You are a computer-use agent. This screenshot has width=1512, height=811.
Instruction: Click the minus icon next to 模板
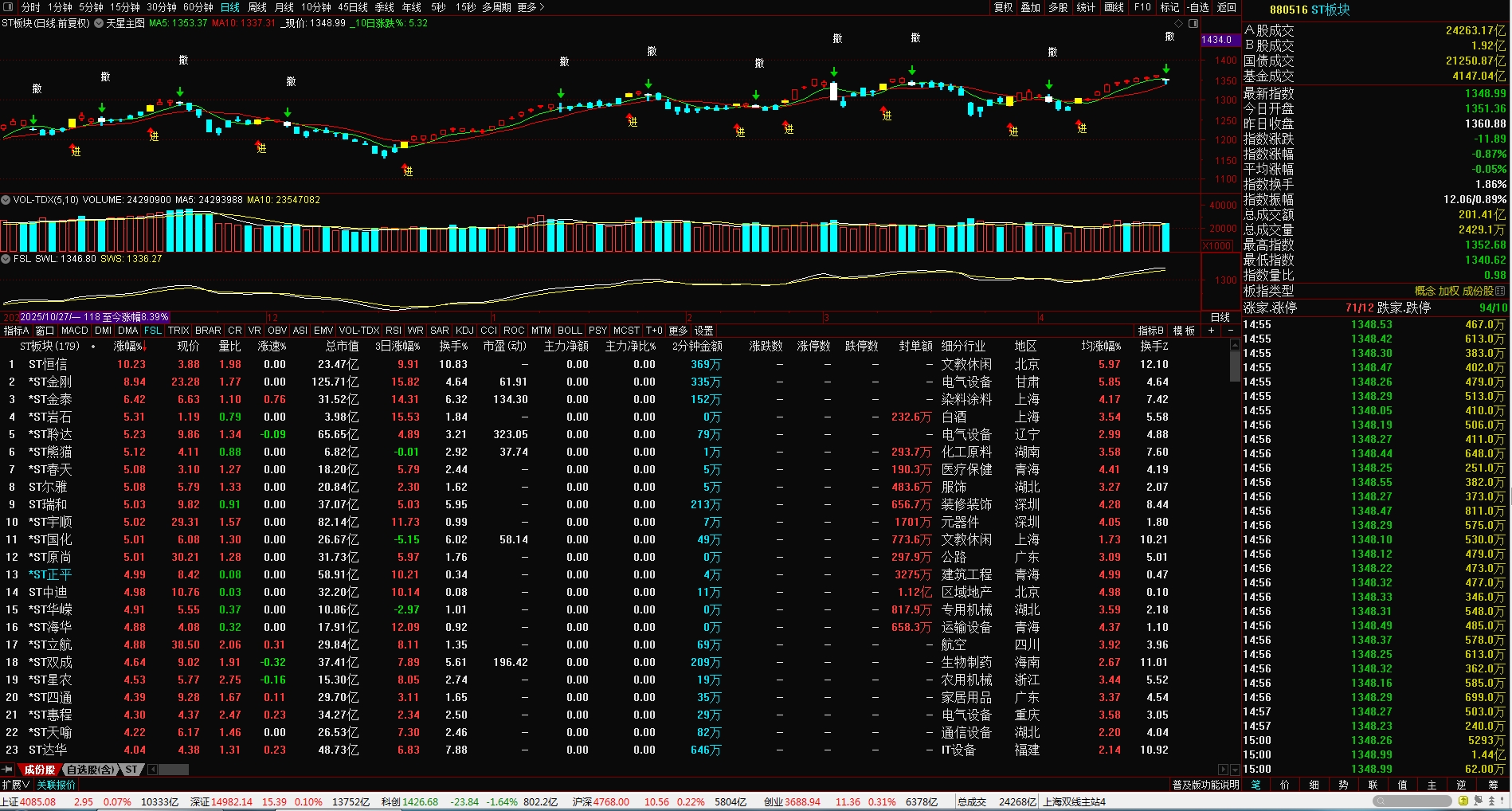tap(1230, 331)
